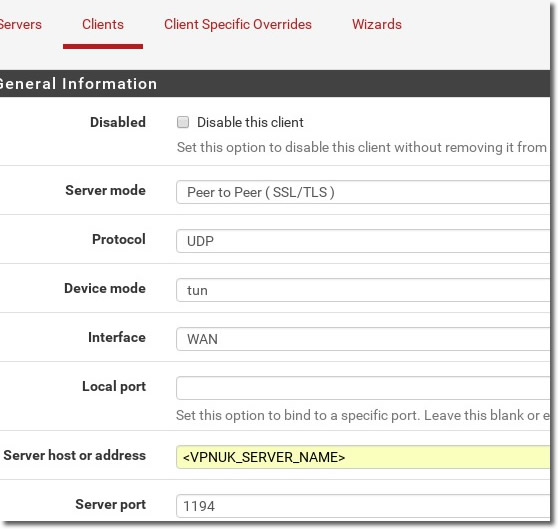Image resolution: width=558 pixels, height=529 pixels.
Task: Open the Device mode dropdown showing tun
Action: coord(363,290)
